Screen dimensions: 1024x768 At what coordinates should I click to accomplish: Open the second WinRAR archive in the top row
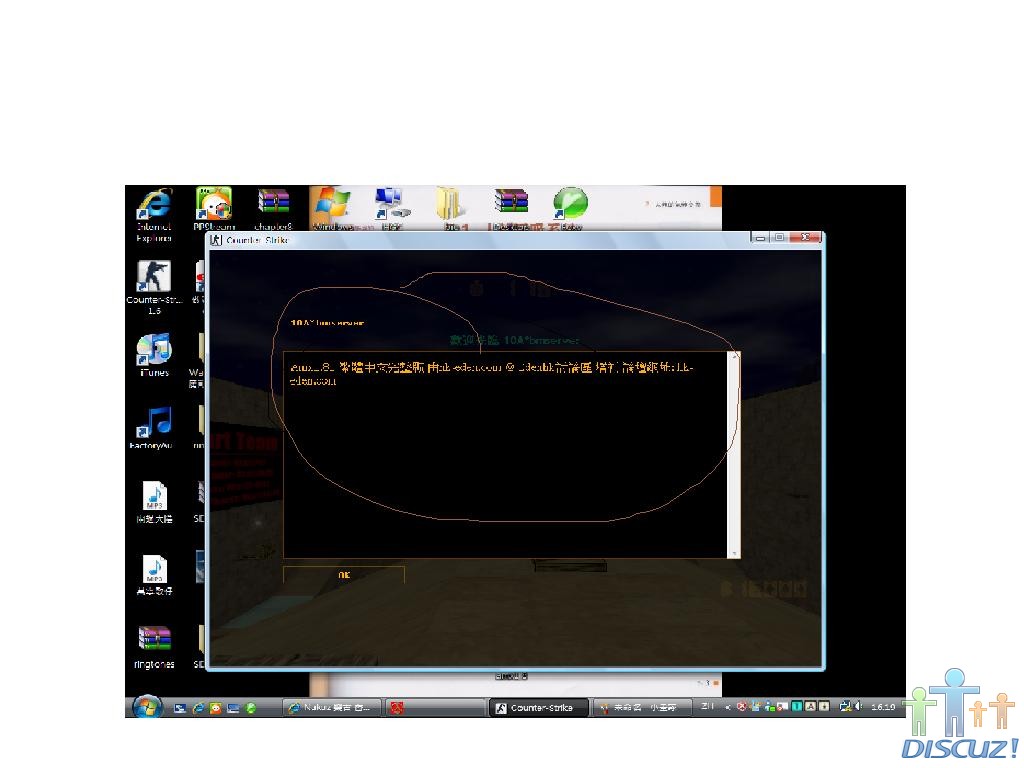pyautogui.click(x=511, y=201)
